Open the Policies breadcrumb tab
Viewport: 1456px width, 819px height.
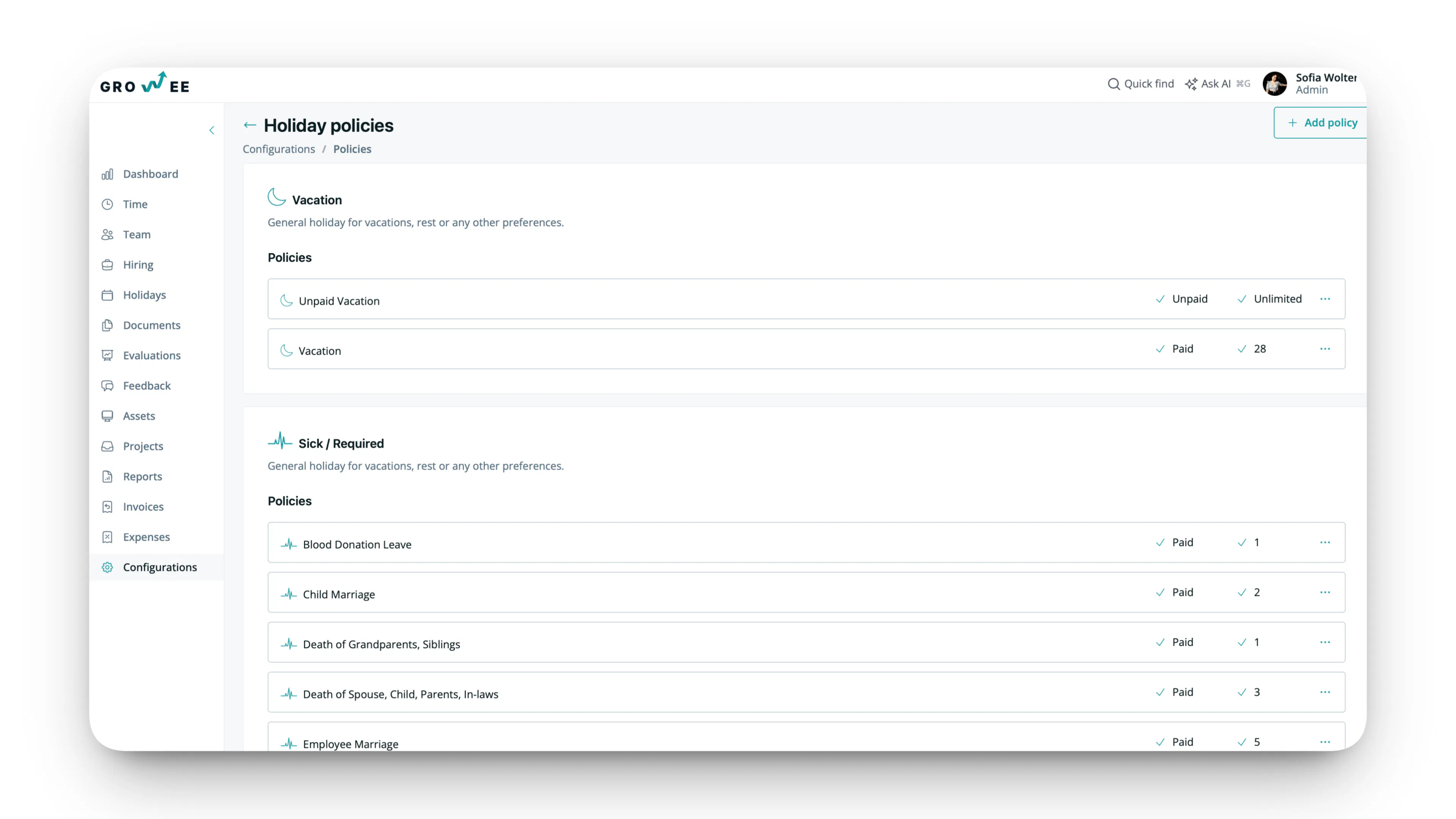pyautogui.click(x=352, y=149)
